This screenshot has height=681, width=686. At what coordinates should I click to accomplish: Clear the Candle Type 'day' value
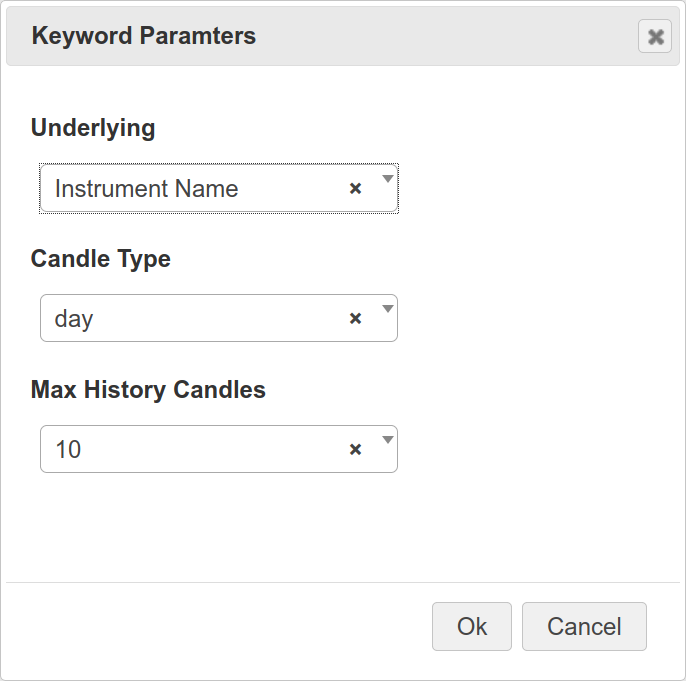point(355,319)
